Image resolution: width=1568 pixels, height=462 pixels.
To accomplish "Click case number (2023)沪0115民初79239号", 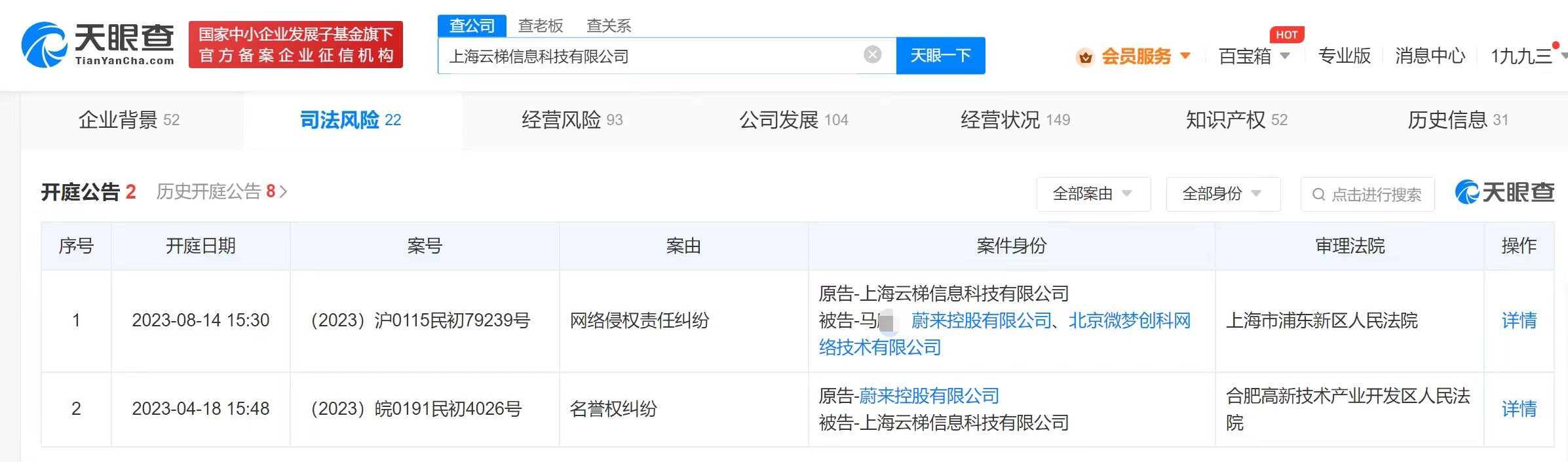I will pos(420,320).
